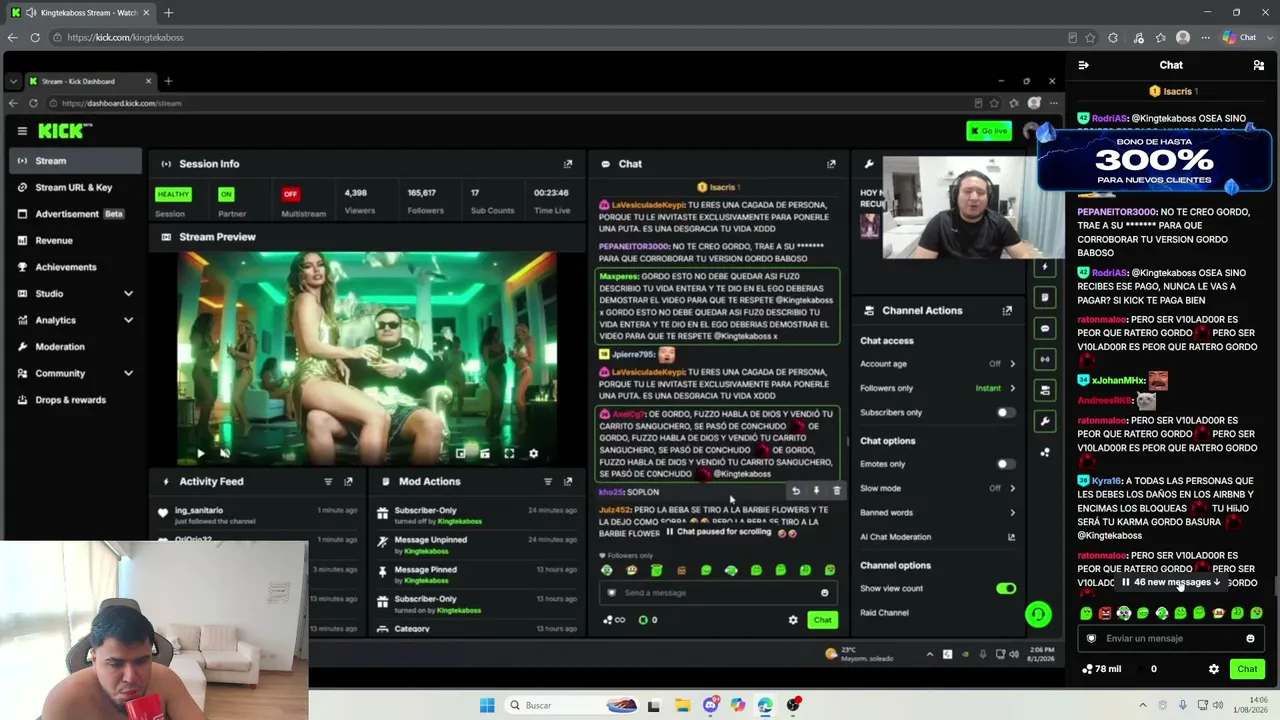Open a new browser tab

(168, 13)
